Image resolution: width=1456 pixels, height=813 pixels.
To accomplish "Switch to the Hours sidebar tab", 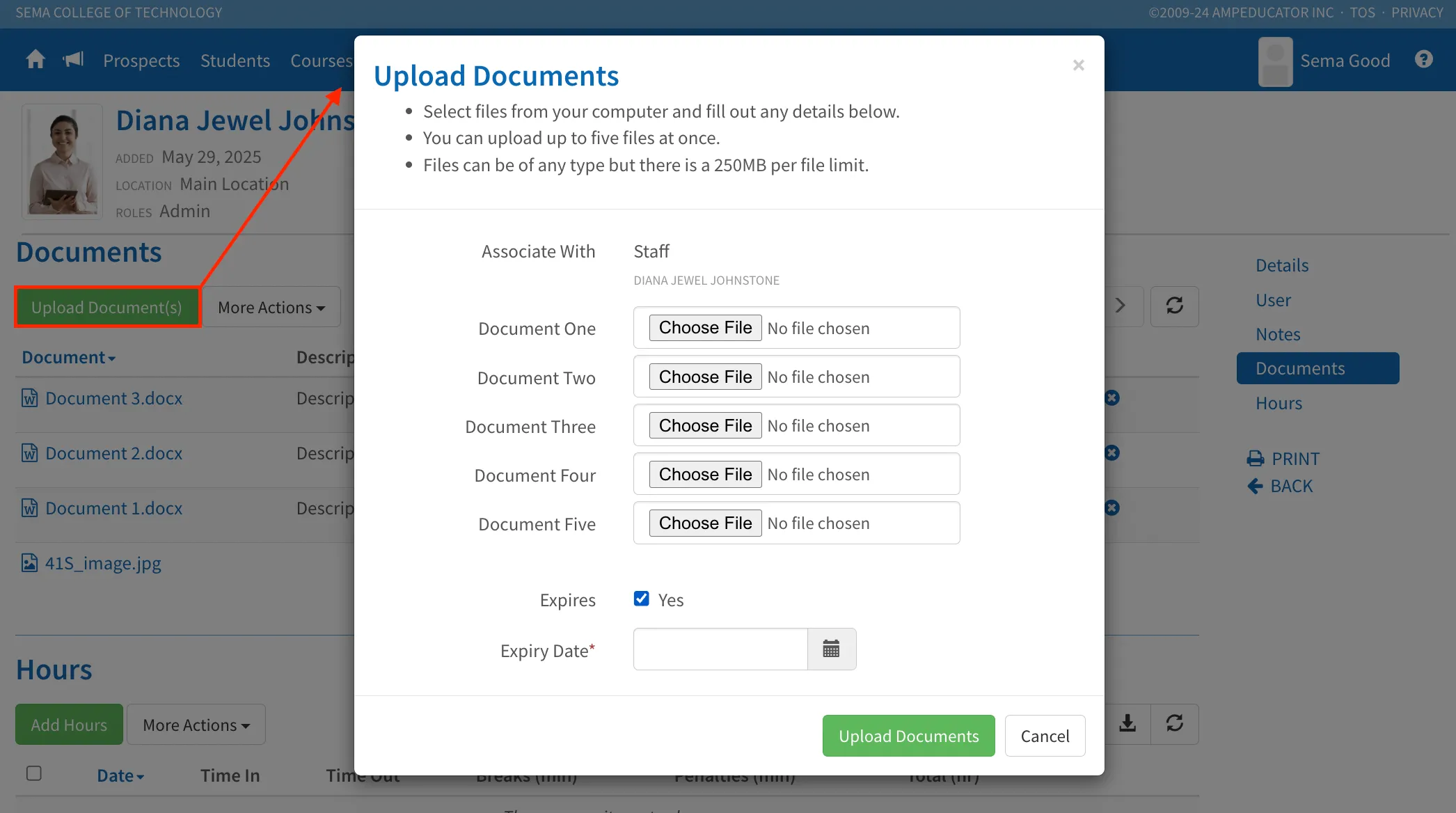I will (x=1279, y=403).
